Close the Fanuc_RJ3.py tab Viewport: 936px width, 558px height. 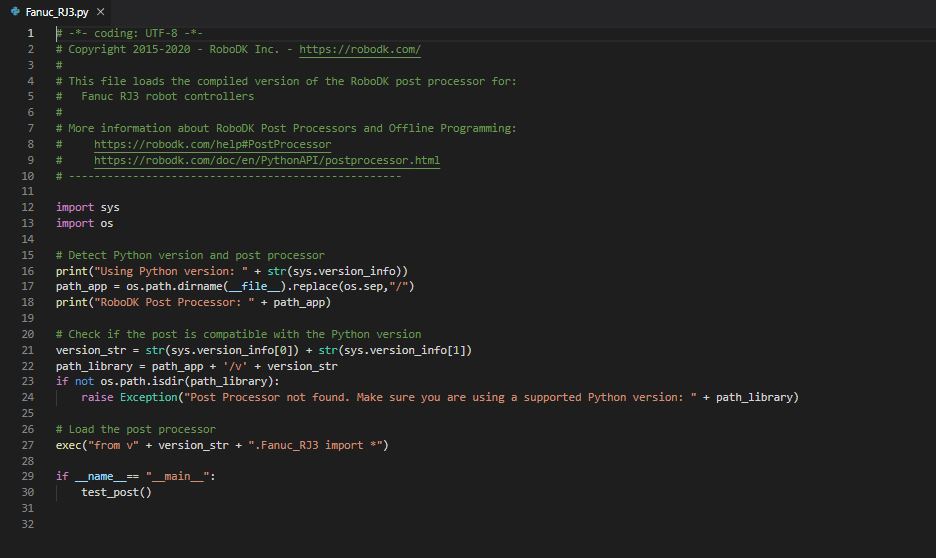point(100,12)
